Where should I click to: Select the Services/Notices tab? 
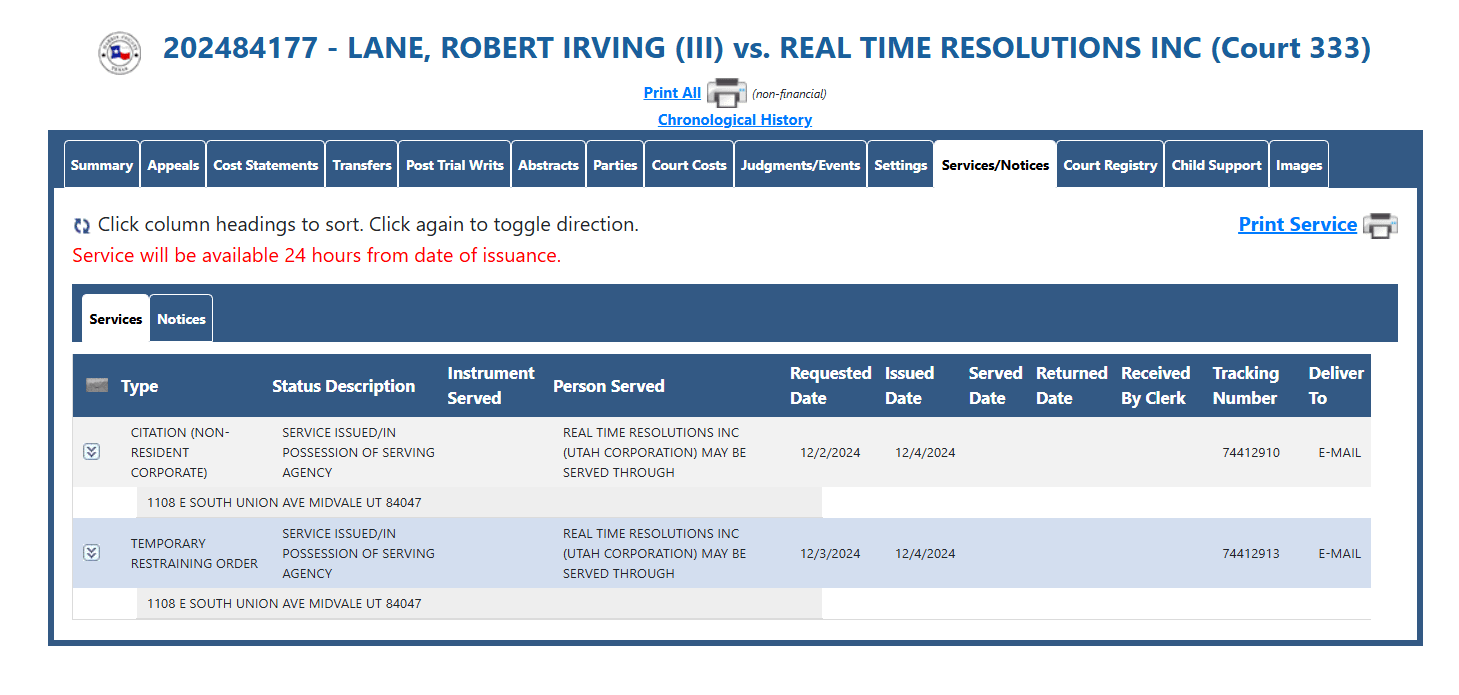click(x=995, y=165)
